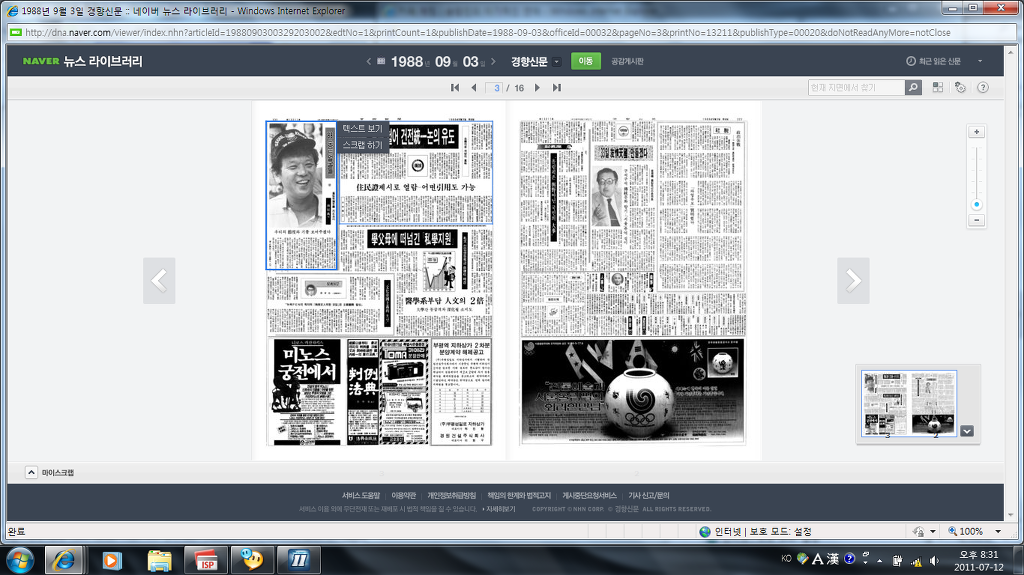The height and width of the screenshot is (575, 1024).
Task: Click the NAVER logo
Action: point(41,61)
